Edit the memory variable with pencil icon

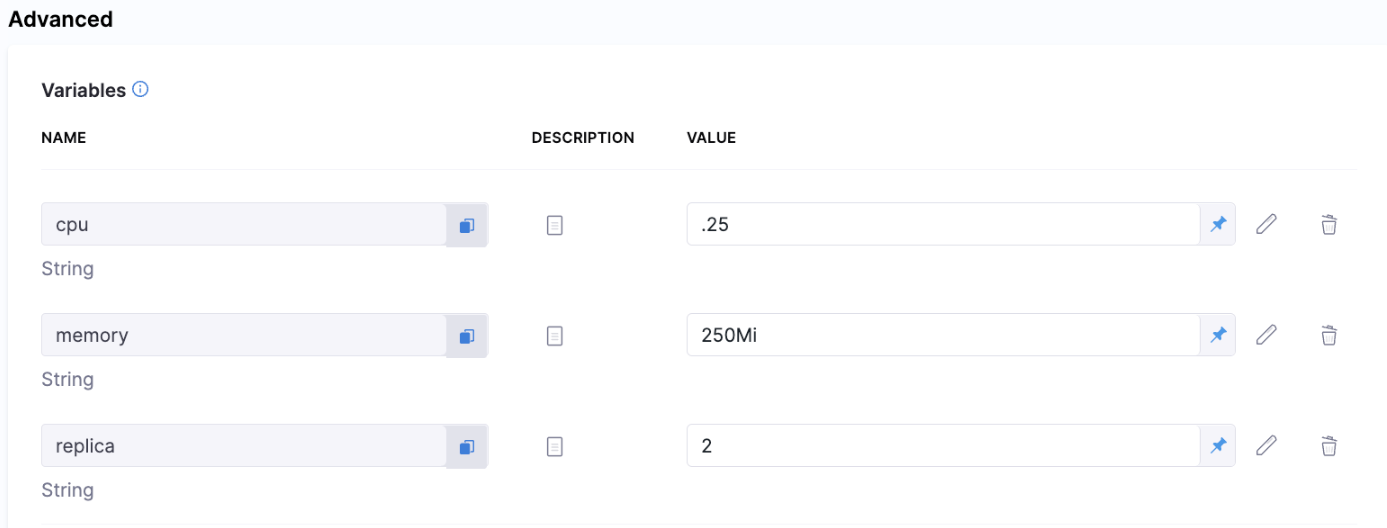1266,335
